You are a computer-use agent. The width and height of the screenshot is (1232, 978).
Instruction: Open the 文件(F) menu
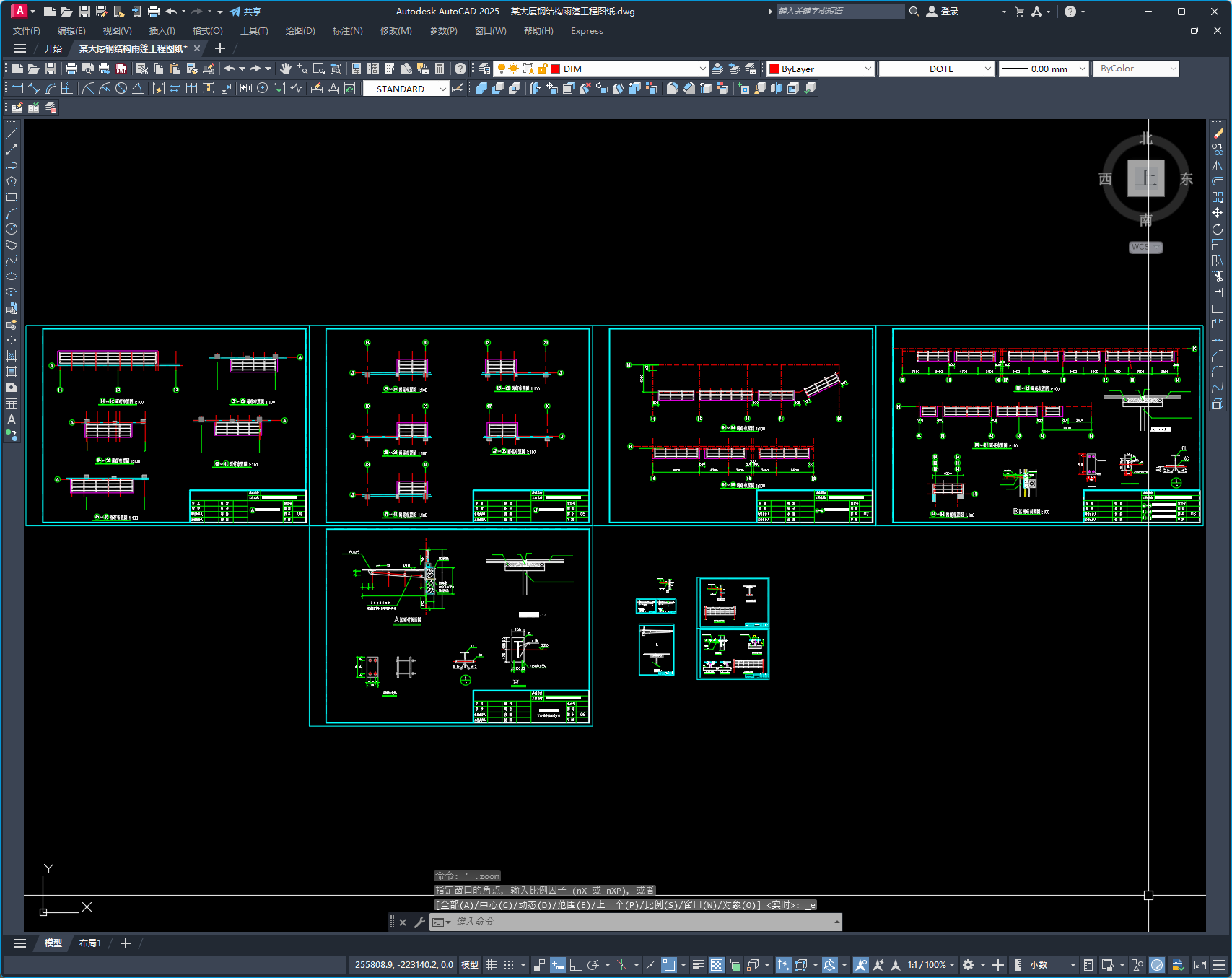tap(27, 31)
